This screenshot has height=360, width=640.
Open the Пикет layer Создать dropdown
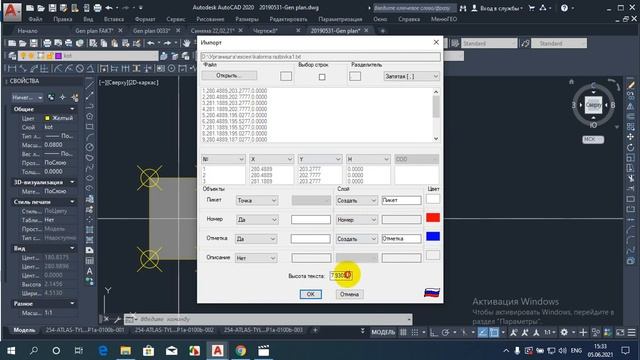click(x=356, y=200)
